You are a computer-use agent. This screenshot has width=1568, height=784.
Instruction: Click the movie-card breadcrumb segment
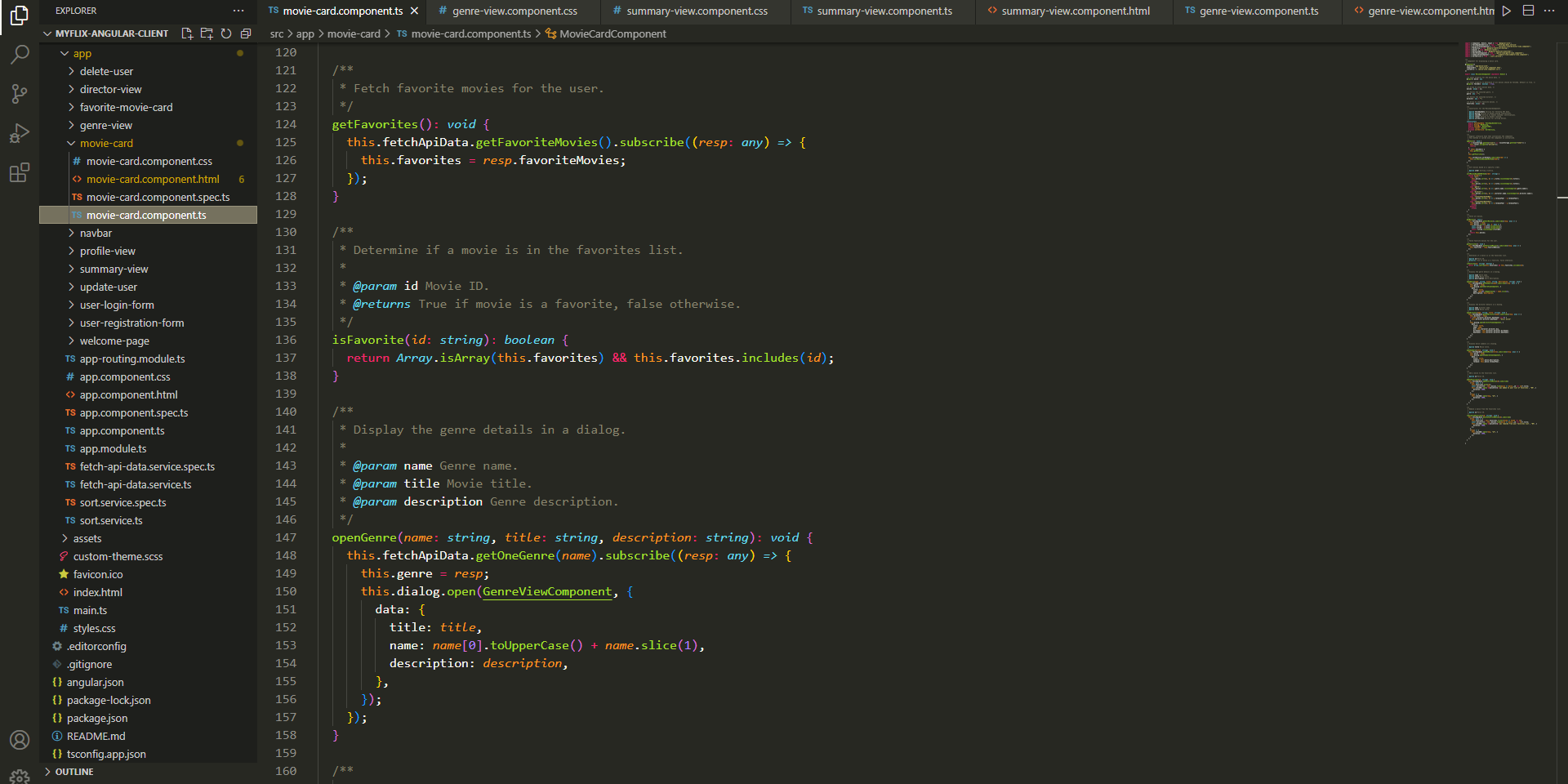[354, 33]
